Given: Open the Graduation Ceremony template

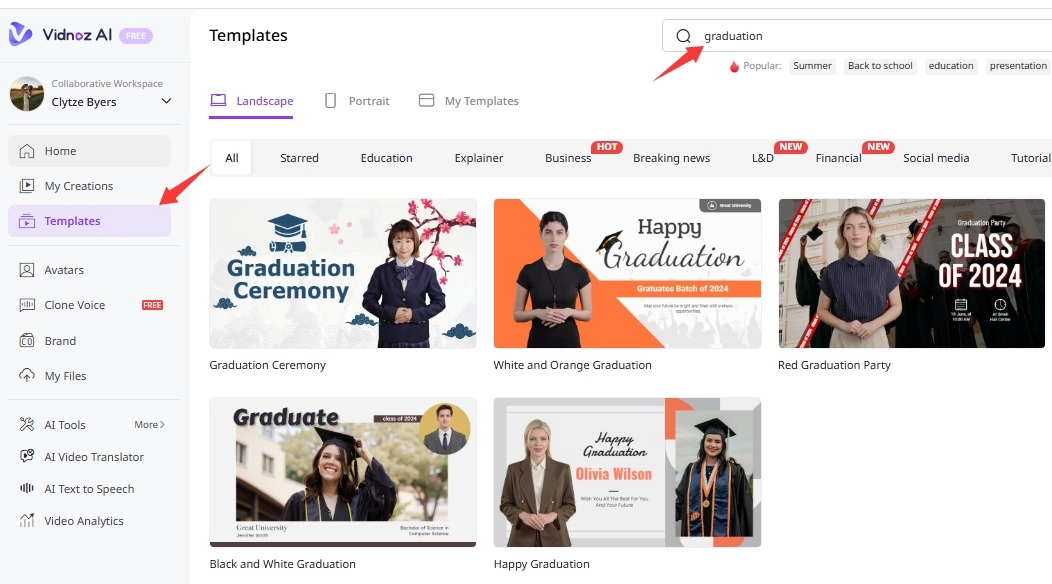Looking at the screenshot, I should click(x=342, y=273).
